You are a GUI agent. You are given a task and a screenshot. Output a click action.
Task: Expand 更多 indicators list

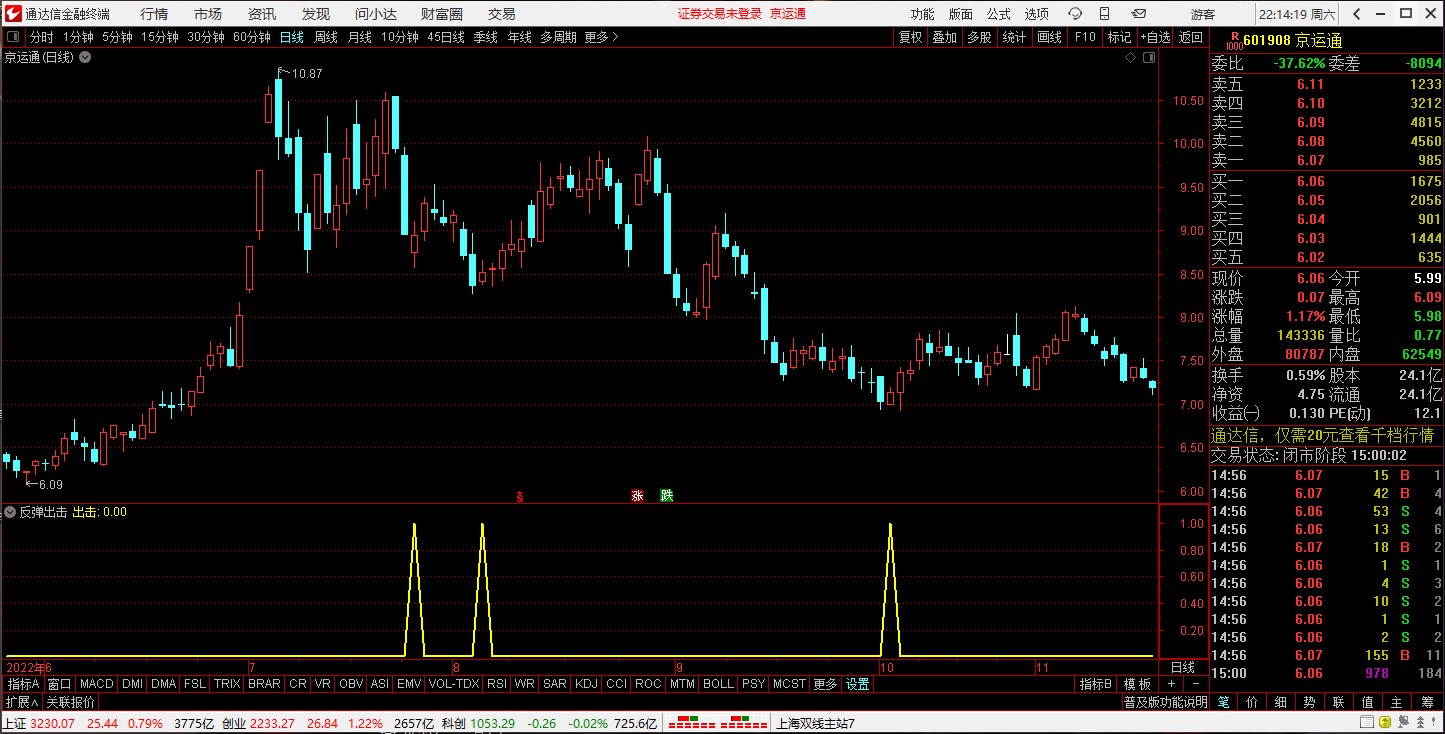click(825, 684)
